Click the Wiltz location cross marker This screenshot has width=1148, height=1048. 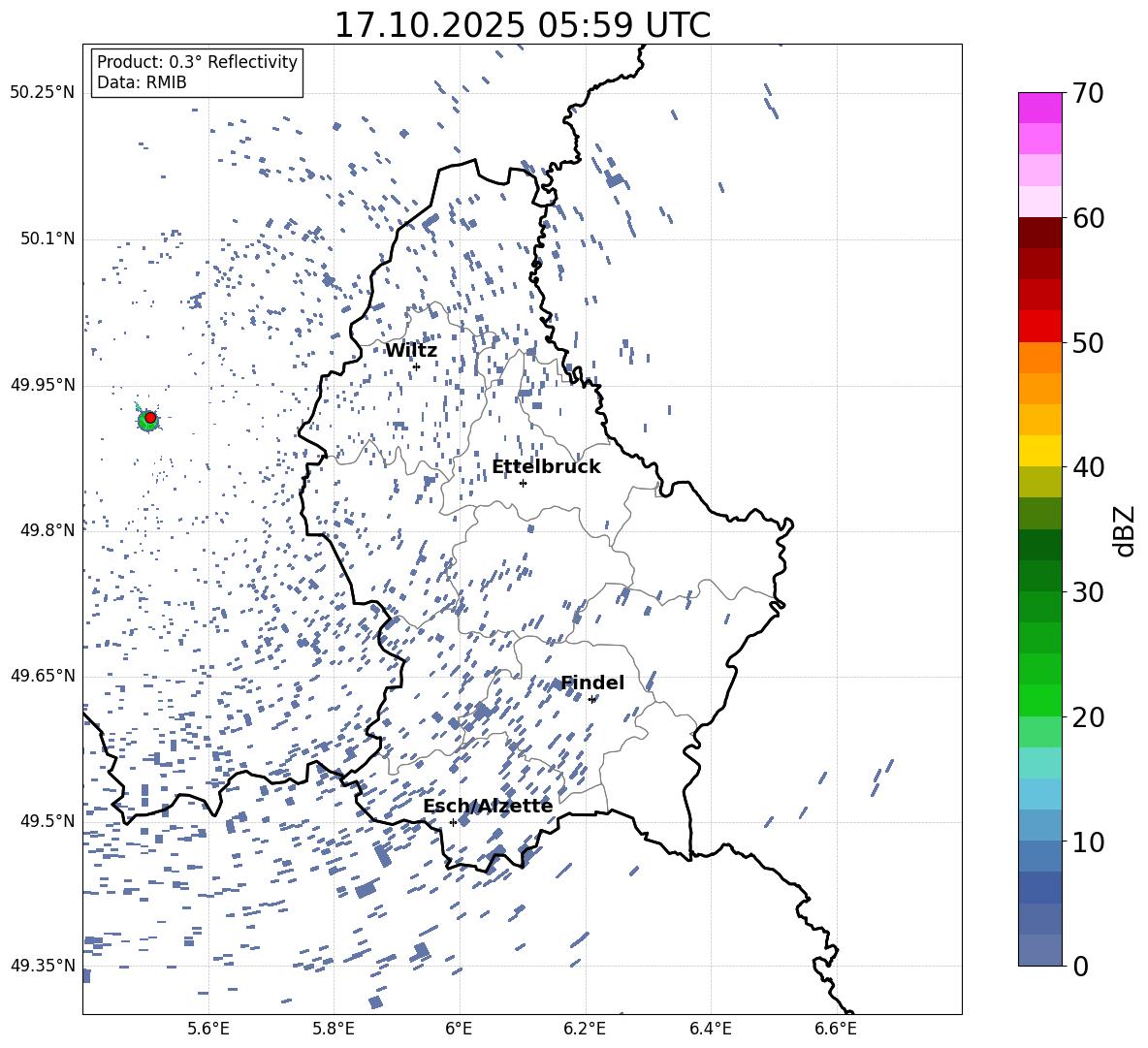pos(417,366)
